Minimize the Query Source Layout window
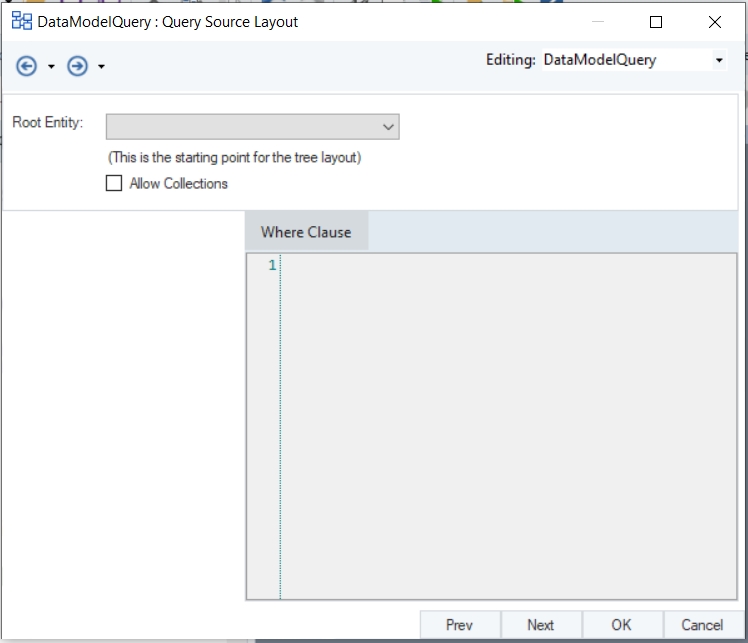The height and width of the screenshot is (643, 748). (x=597, y=21)
